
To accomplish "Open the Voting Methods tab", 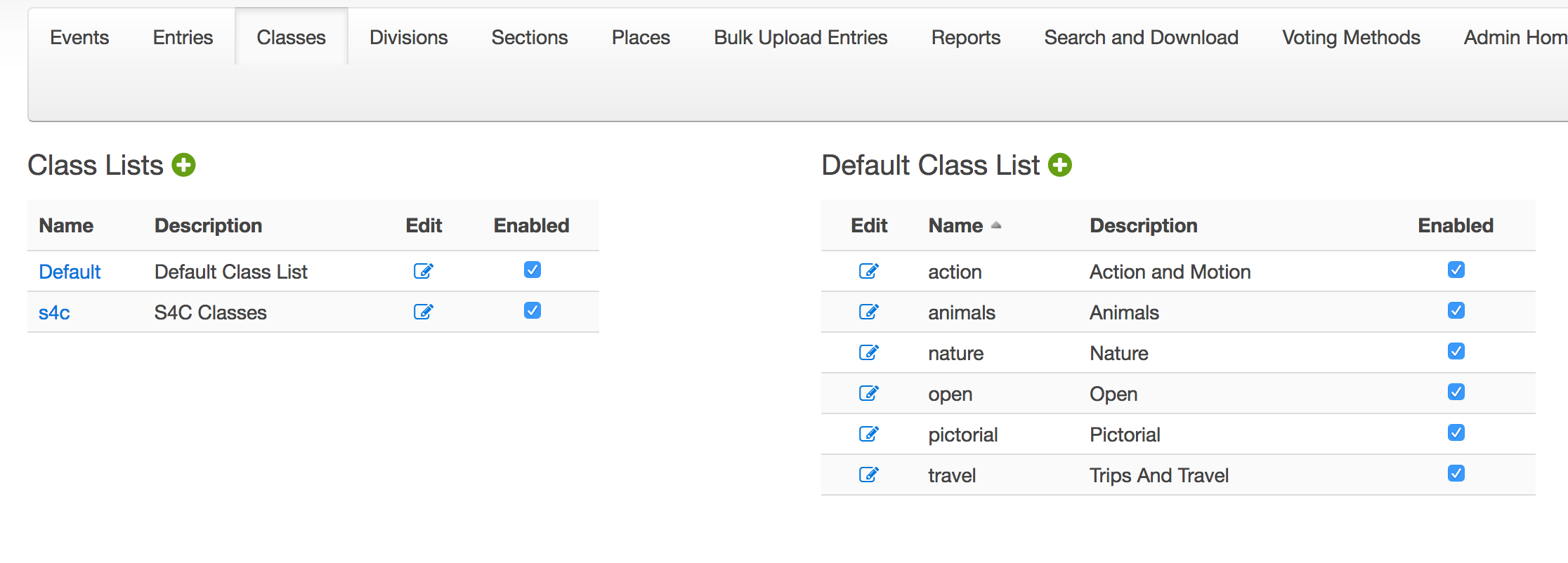I will click(x=1350, y=38).
